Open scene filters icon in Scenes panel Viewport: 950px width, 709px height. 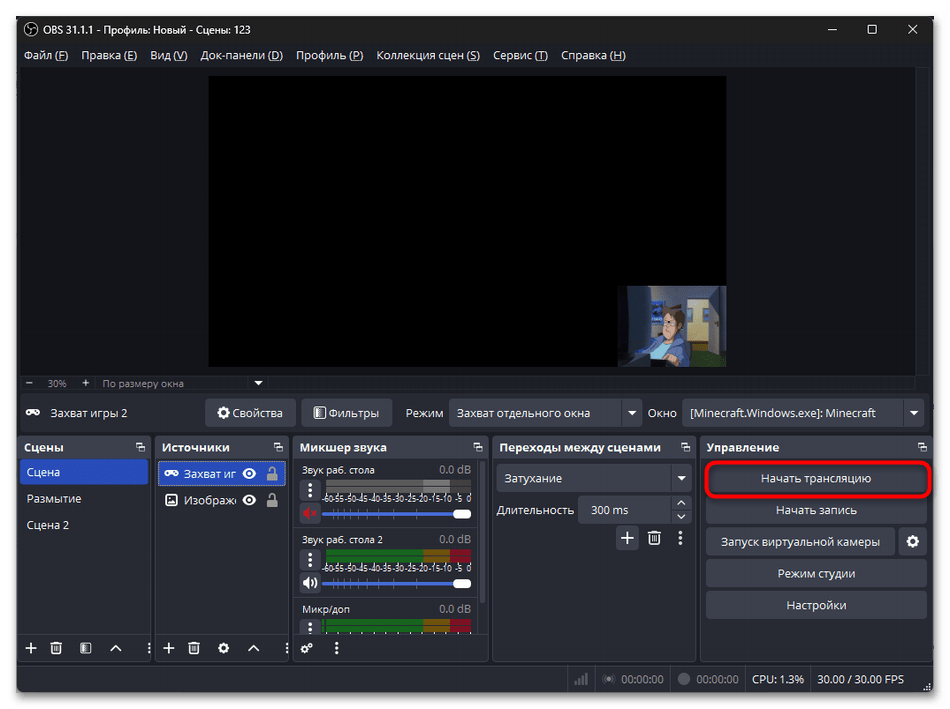[86, 648]
